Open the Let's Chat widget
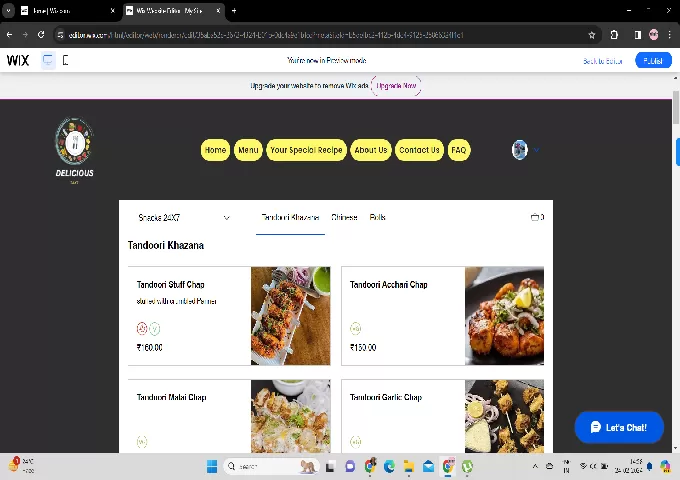Image resolution: width=680 pixels, height=480 pixels. [x=618, y=427]
